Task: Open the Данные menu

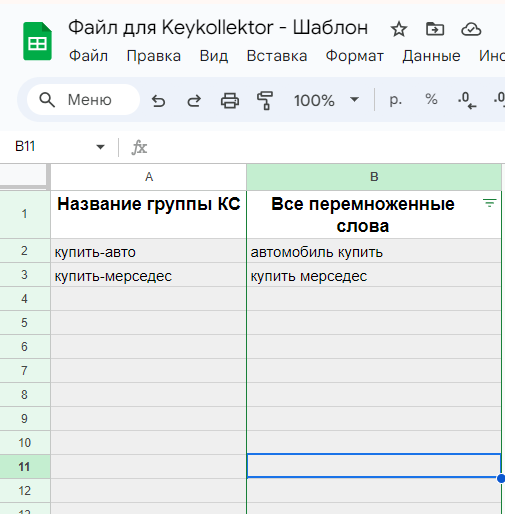Action: [x=431, y=56]
